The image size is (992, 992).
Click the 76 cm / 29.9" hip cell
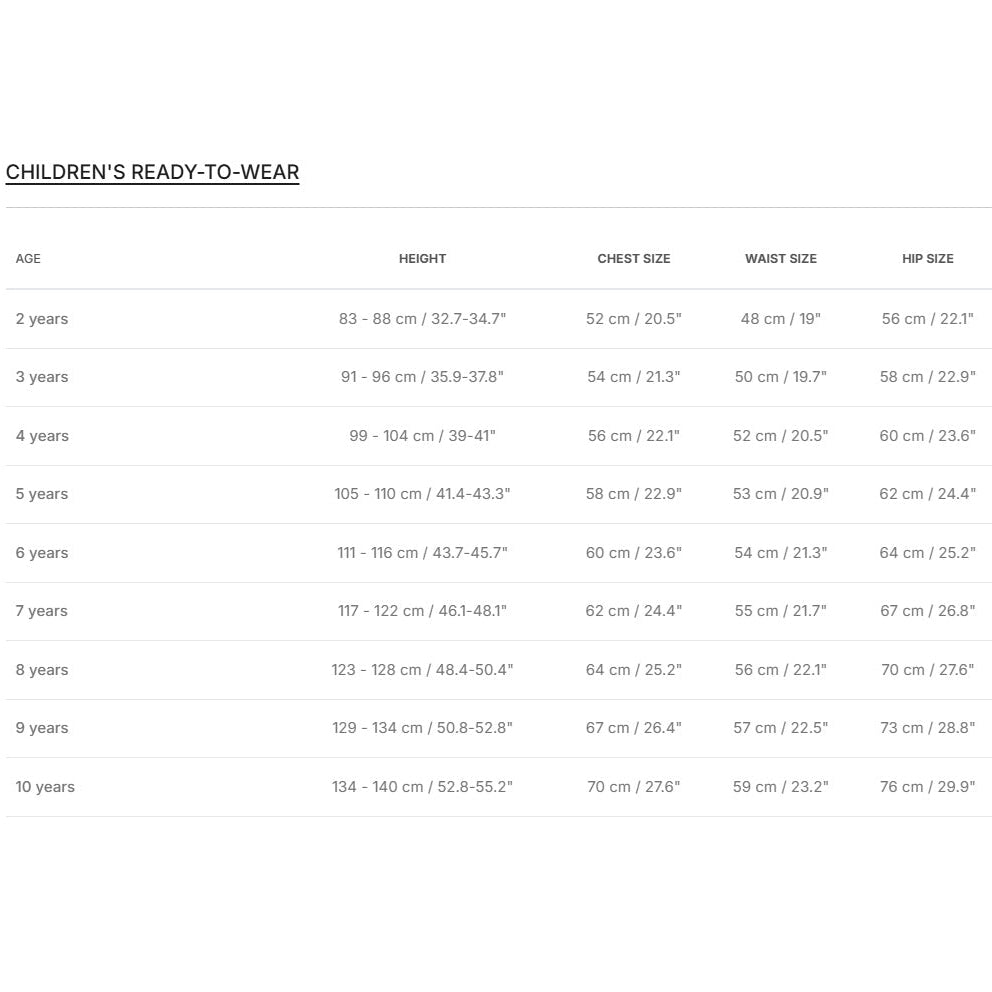pyautogui.click(x=928, y=787)
